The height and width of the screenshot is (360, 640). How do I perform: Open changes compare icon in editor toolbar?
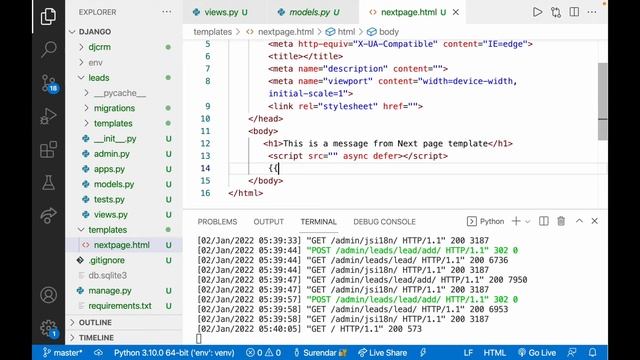(556, 12)
